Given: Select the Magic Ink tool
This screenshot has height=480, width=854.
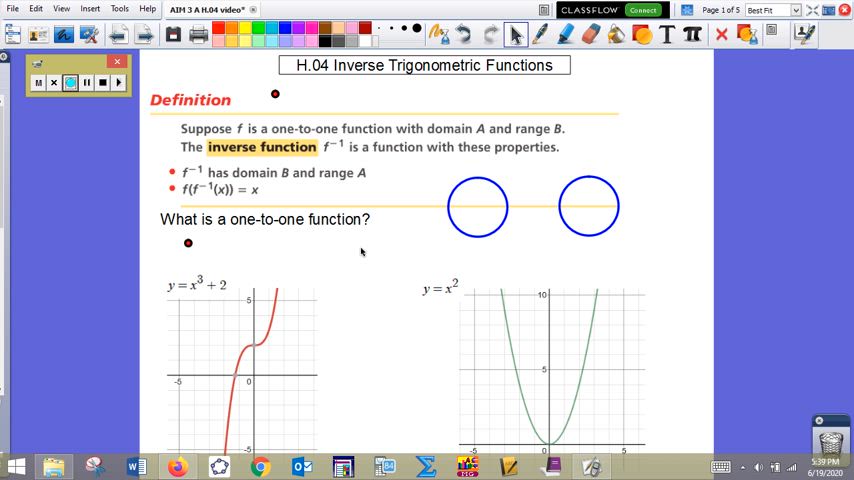Looking at the screenshot, I should pos(438,34).
